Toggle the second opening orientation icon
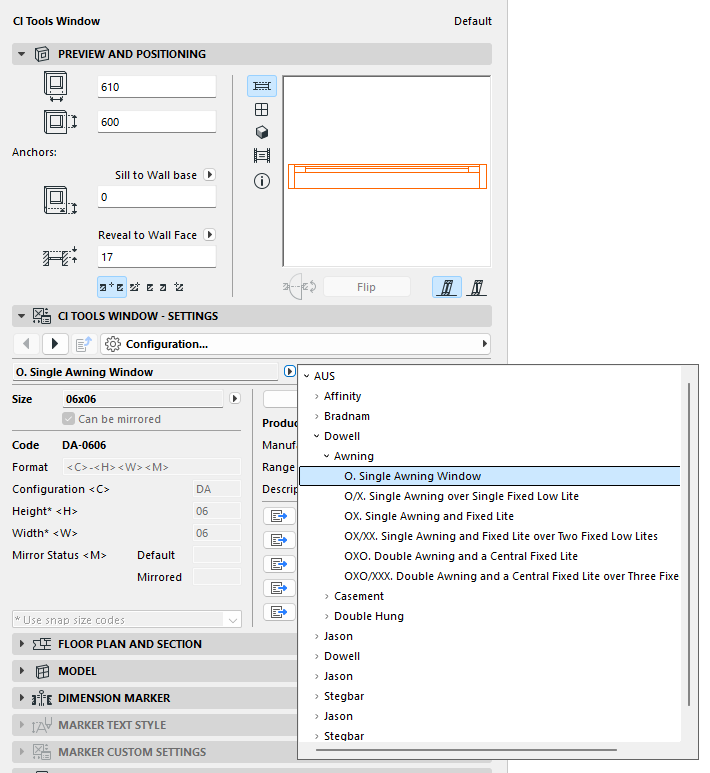This screenshot has height=773, width=710. [478, 287]
